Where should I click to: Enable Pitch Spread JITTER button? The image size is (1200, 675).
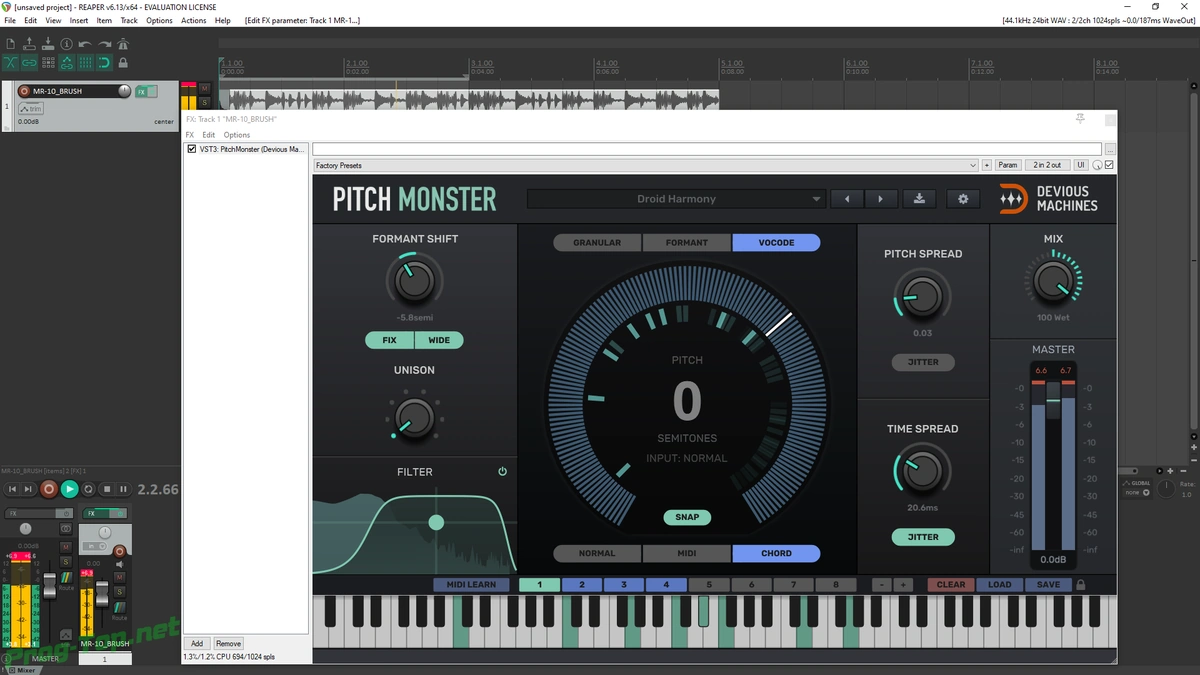[923, 362]
